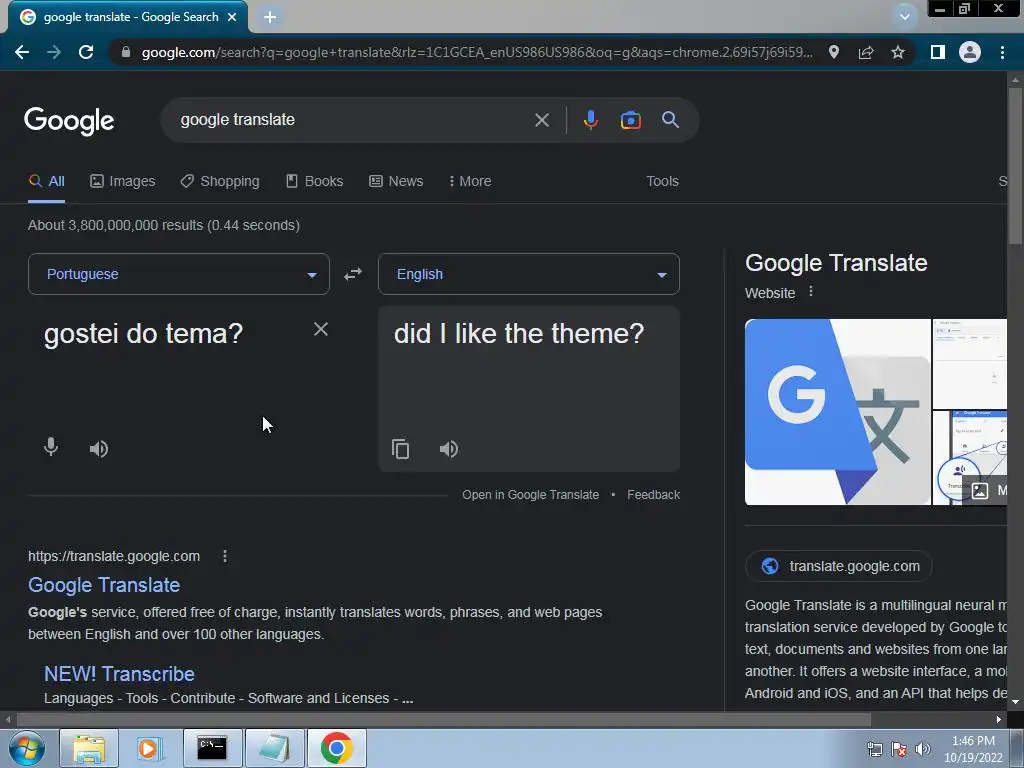The image size is (1024, 768).
Task: Go back to the previous page
Action: (22, 52)
